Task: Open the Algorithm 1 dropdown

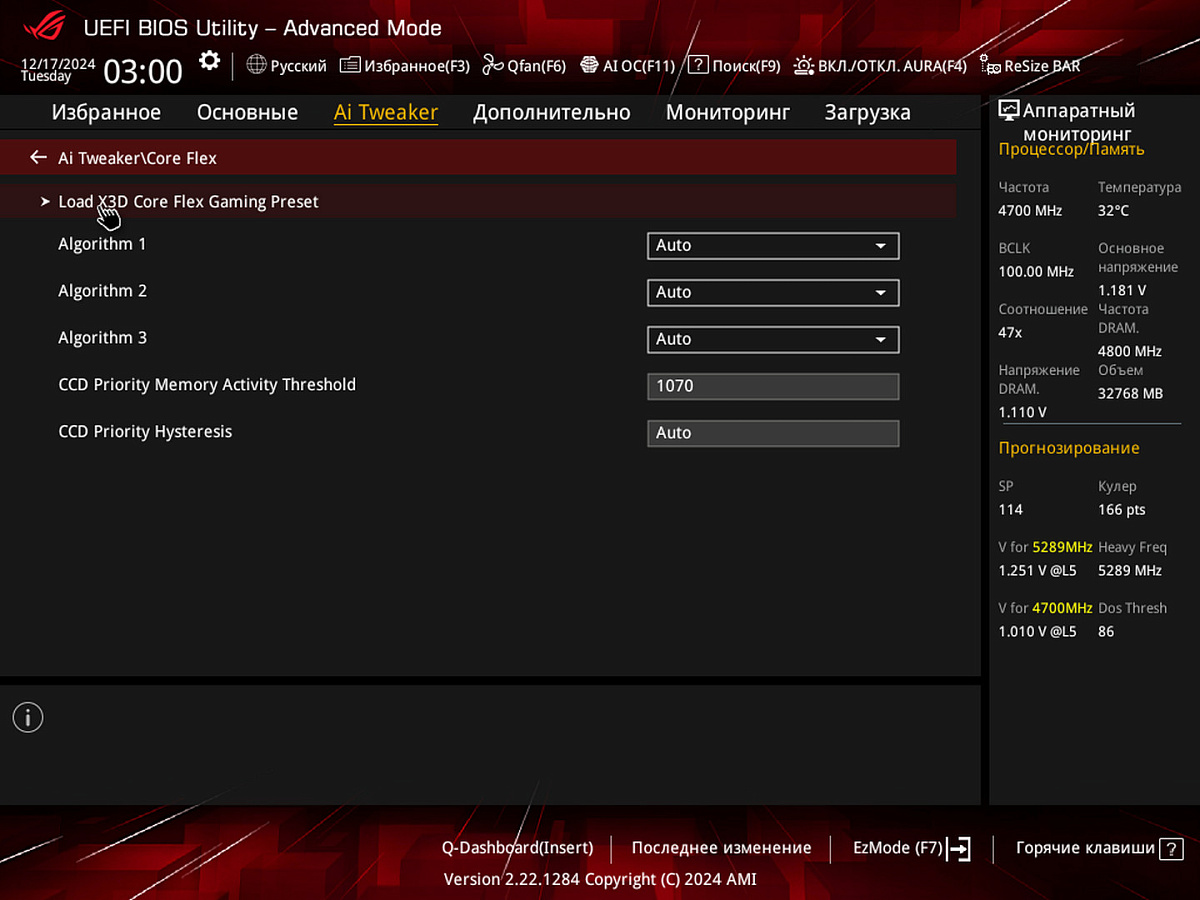Action: tap(773, 245)
